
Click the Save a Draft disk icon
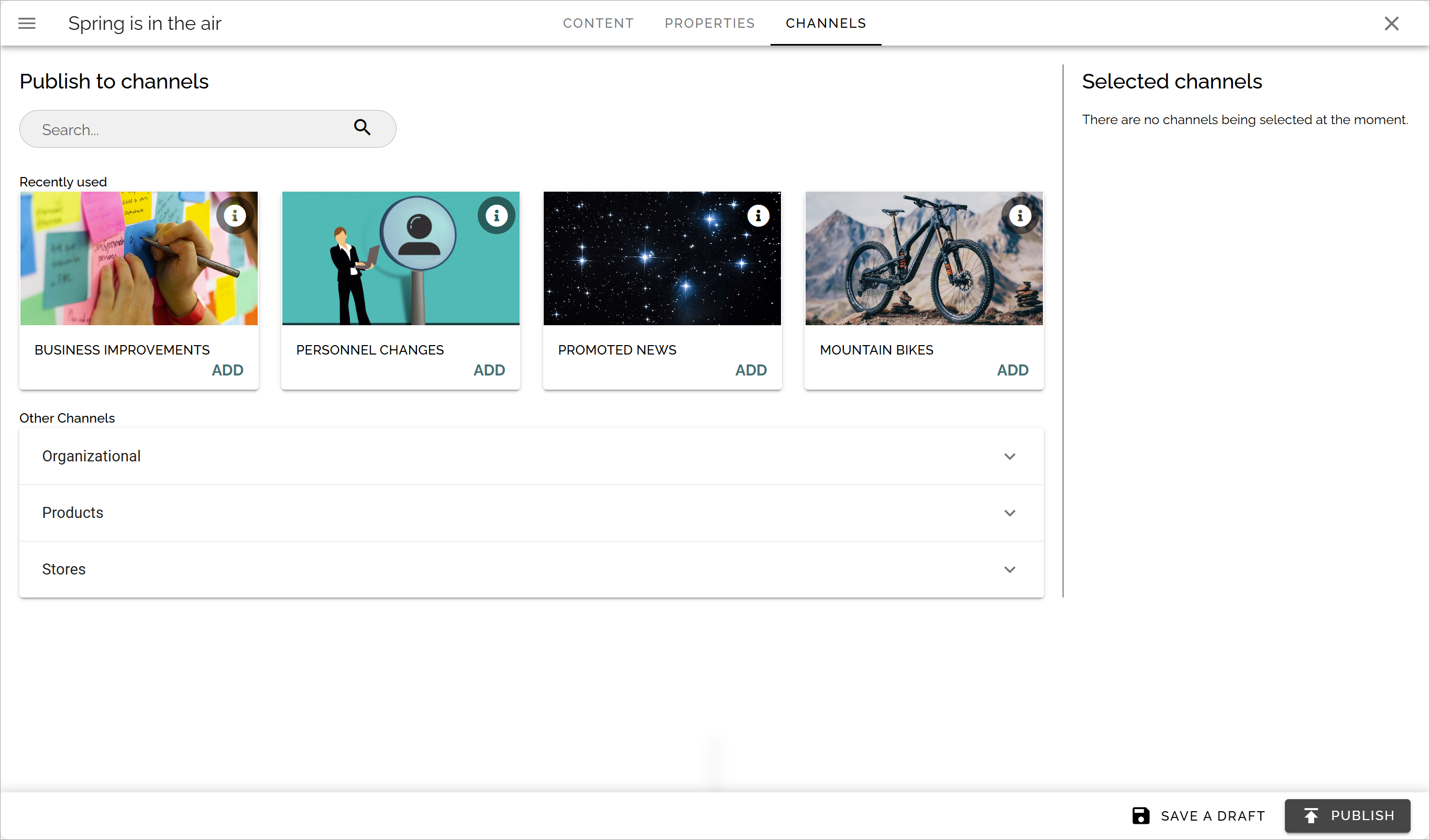click(x=1141, y=815)
